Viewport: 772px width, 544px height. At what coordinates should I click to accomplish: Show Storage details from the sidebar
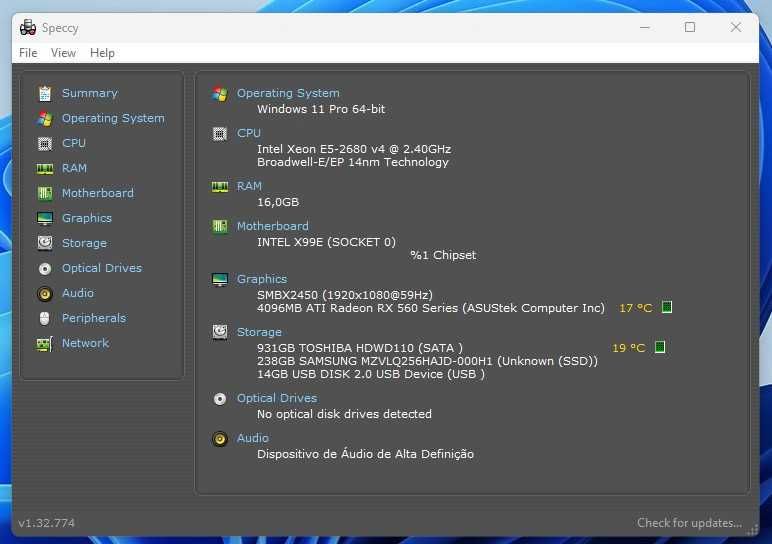click(x=84, y=243)
